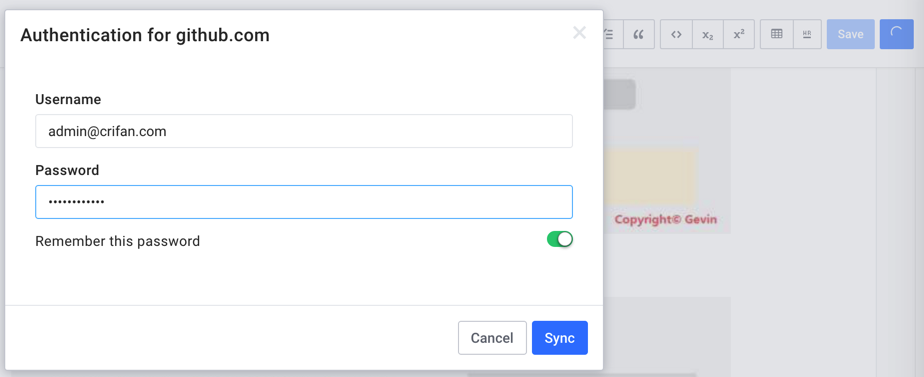Click the partially hidden task list icon
The width and height of the screenshot is (924, 377).
(612, 34)
